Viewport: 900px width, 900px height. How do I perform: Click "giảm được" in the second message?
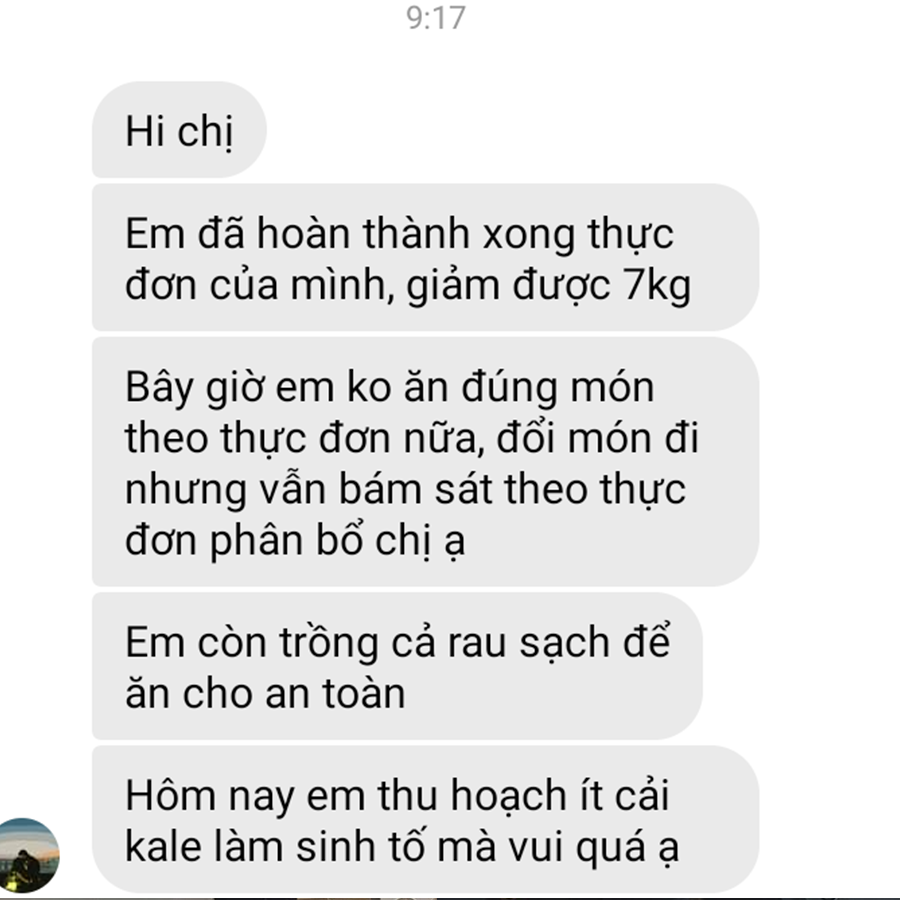tap(509, 286)
